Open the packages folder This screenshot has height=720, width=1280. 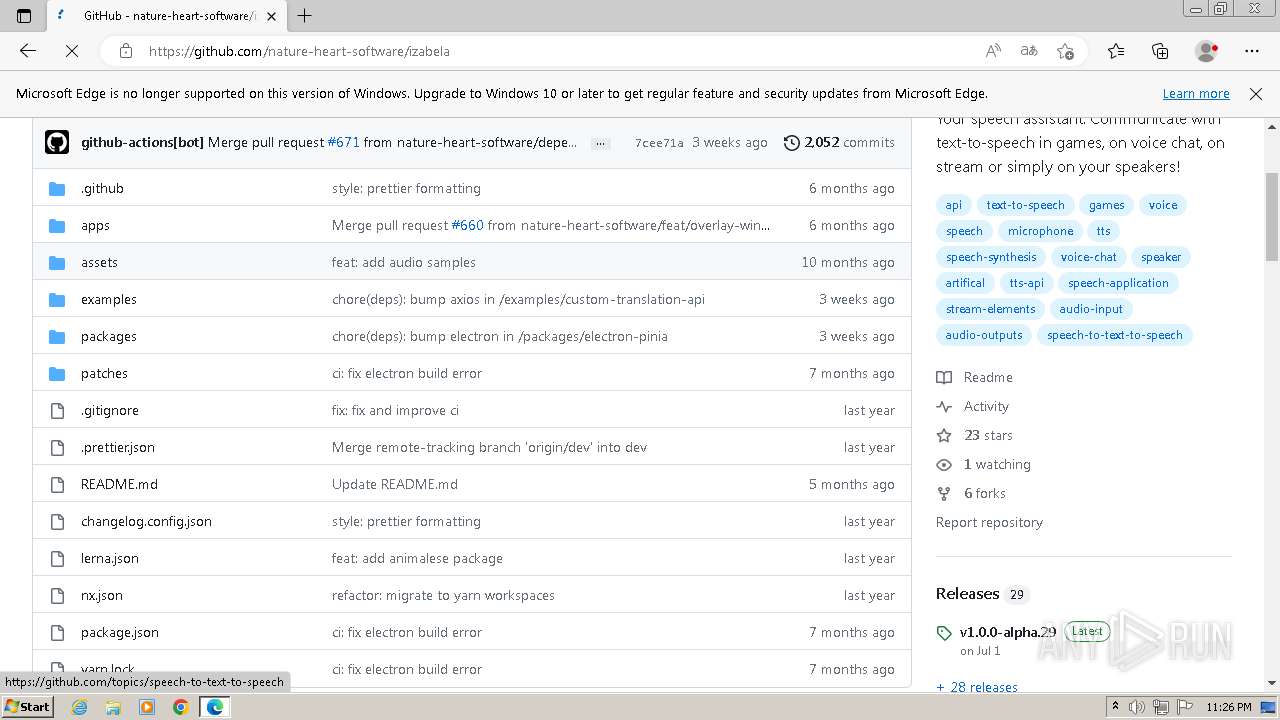(109, 336)
